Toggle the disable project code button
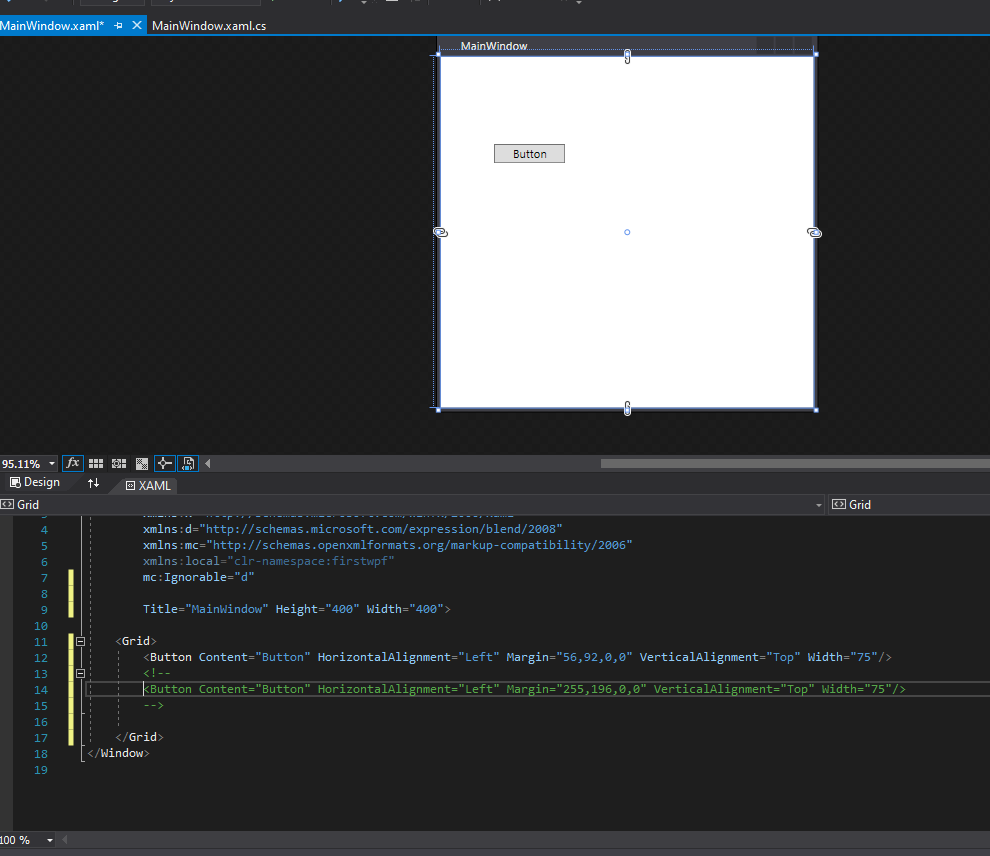Image resolution: width=990 pixels, height=856 pixels. point(188,463)
